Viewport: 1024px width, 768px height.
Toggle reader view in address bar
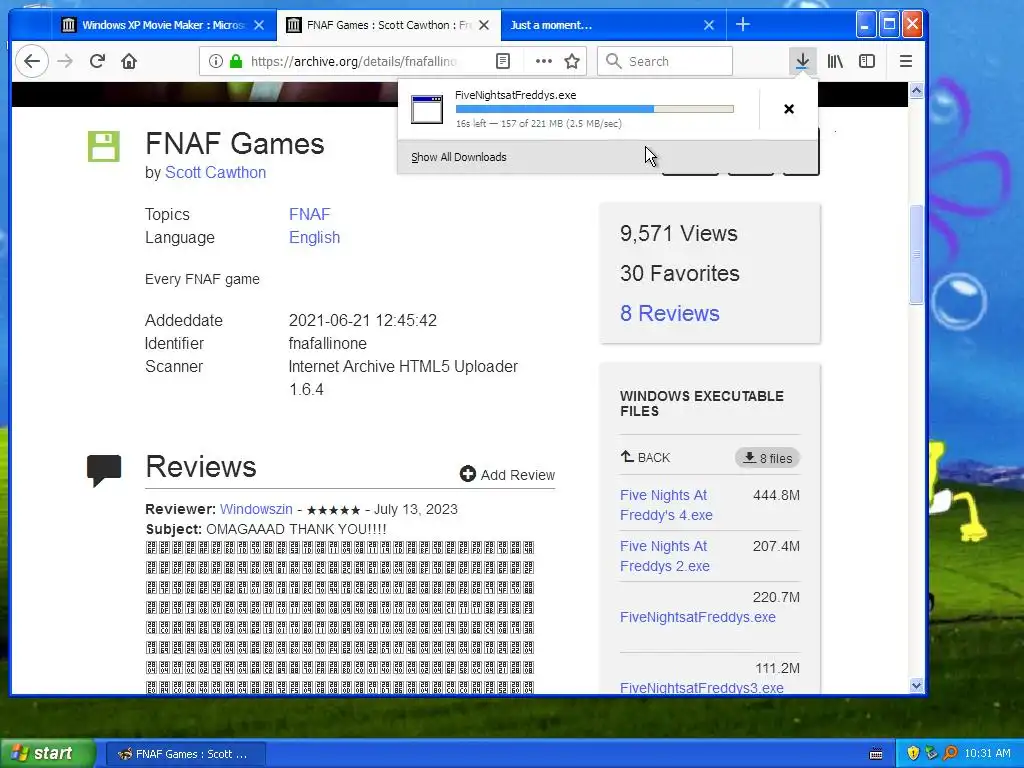(x=503, y=61)
